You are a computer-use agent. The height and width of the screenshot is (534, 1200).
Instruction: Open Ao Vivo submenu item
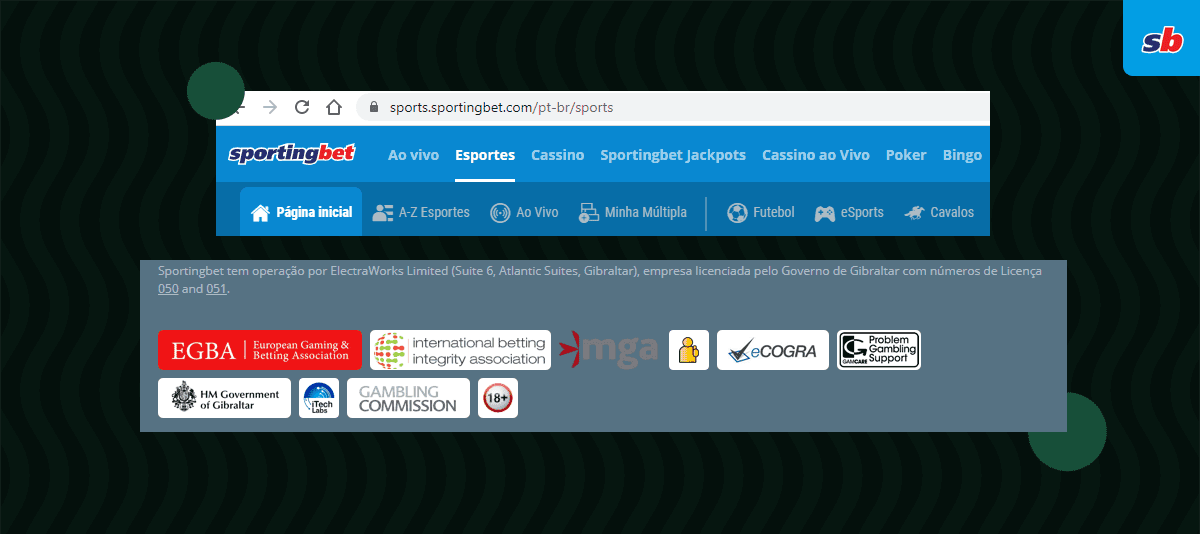524,212
